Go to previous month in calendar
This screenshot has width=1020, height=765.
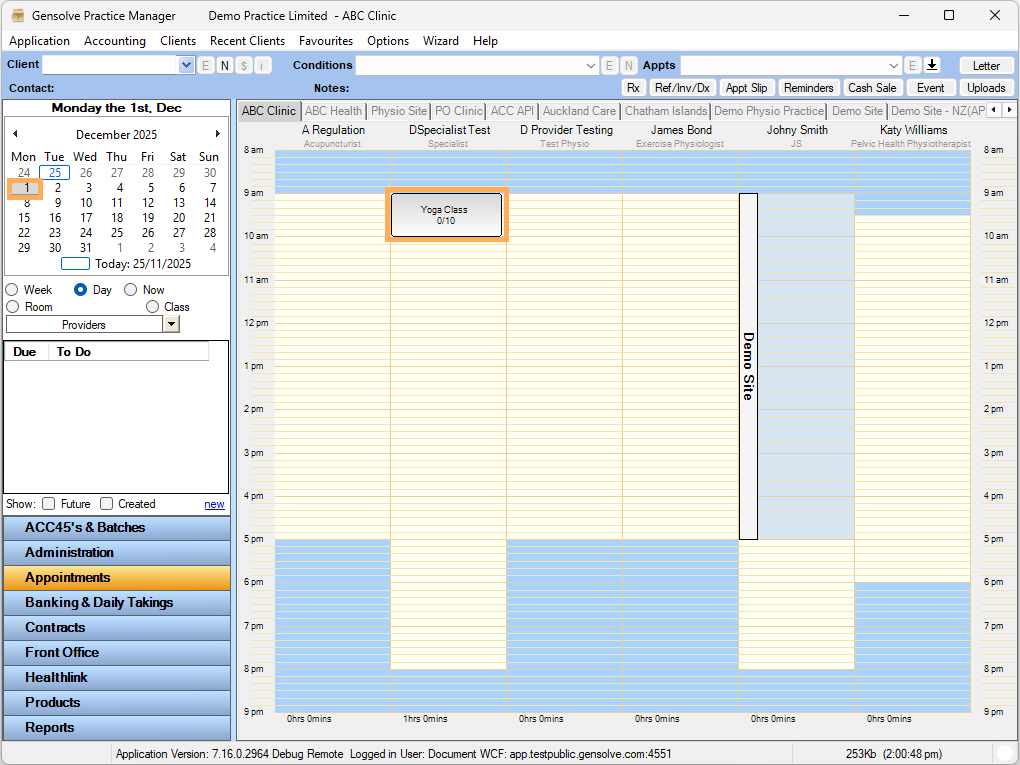point(15,134)
